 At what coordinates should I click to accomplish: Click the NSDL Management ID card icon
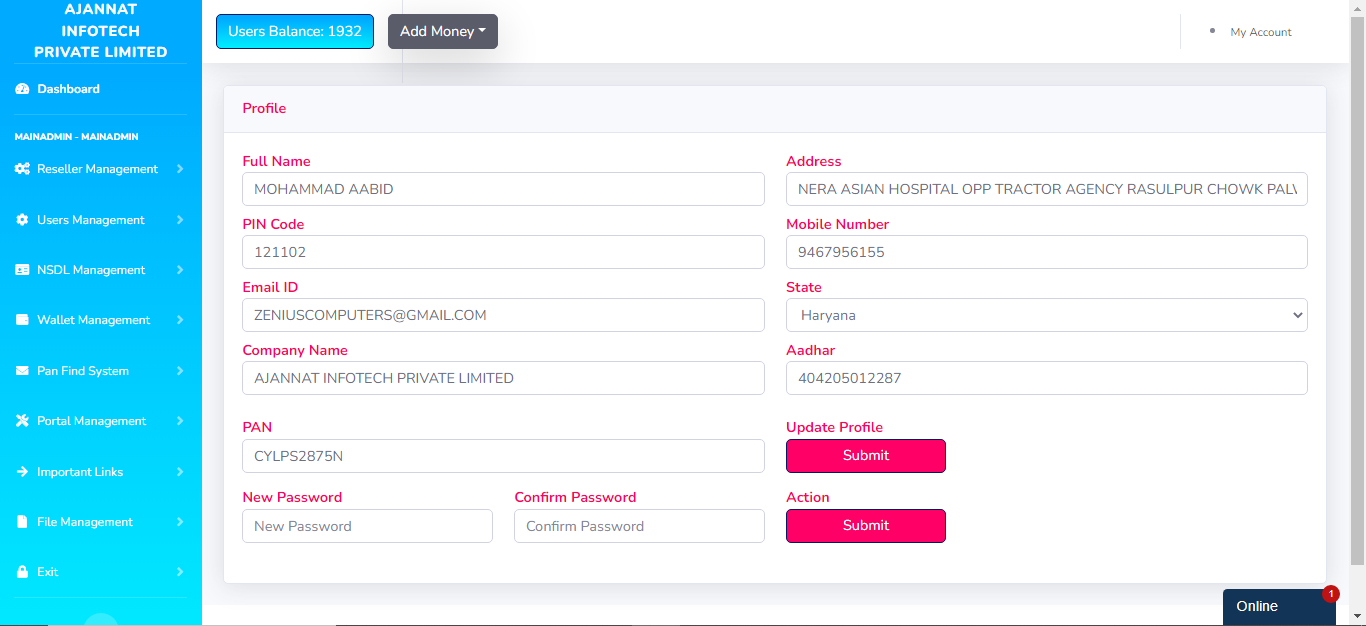[22, 270]
